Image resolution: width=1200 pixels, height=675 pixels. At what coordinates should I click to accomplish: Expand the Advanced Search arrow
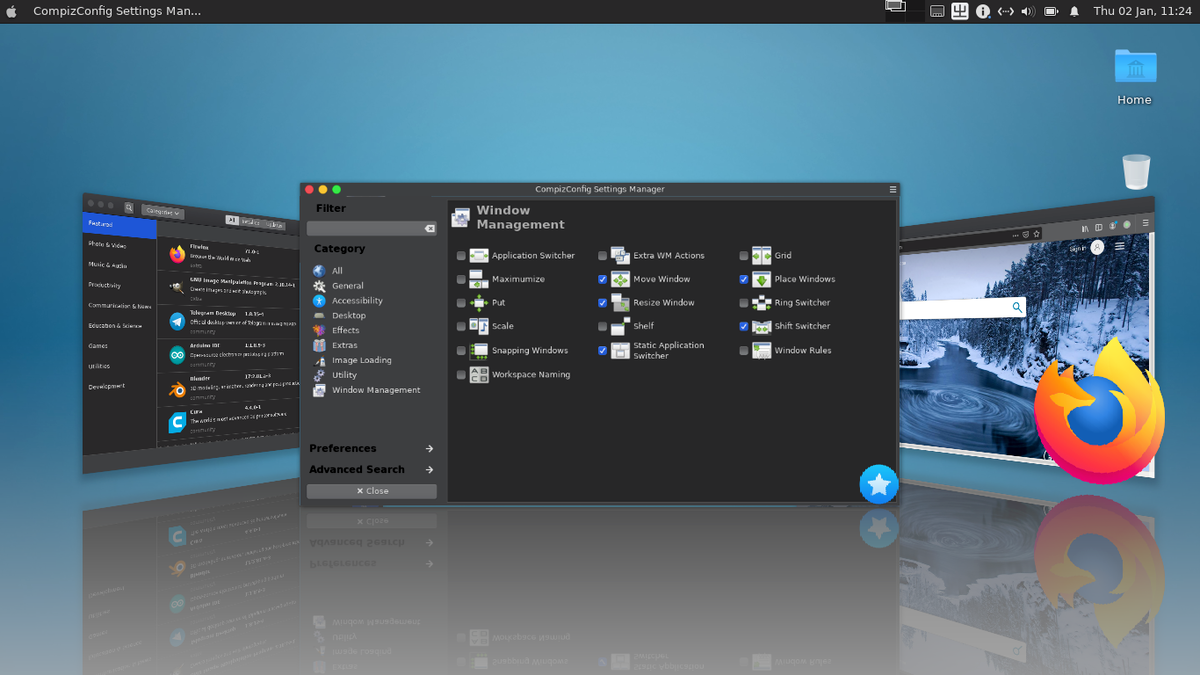click(429, 470)
